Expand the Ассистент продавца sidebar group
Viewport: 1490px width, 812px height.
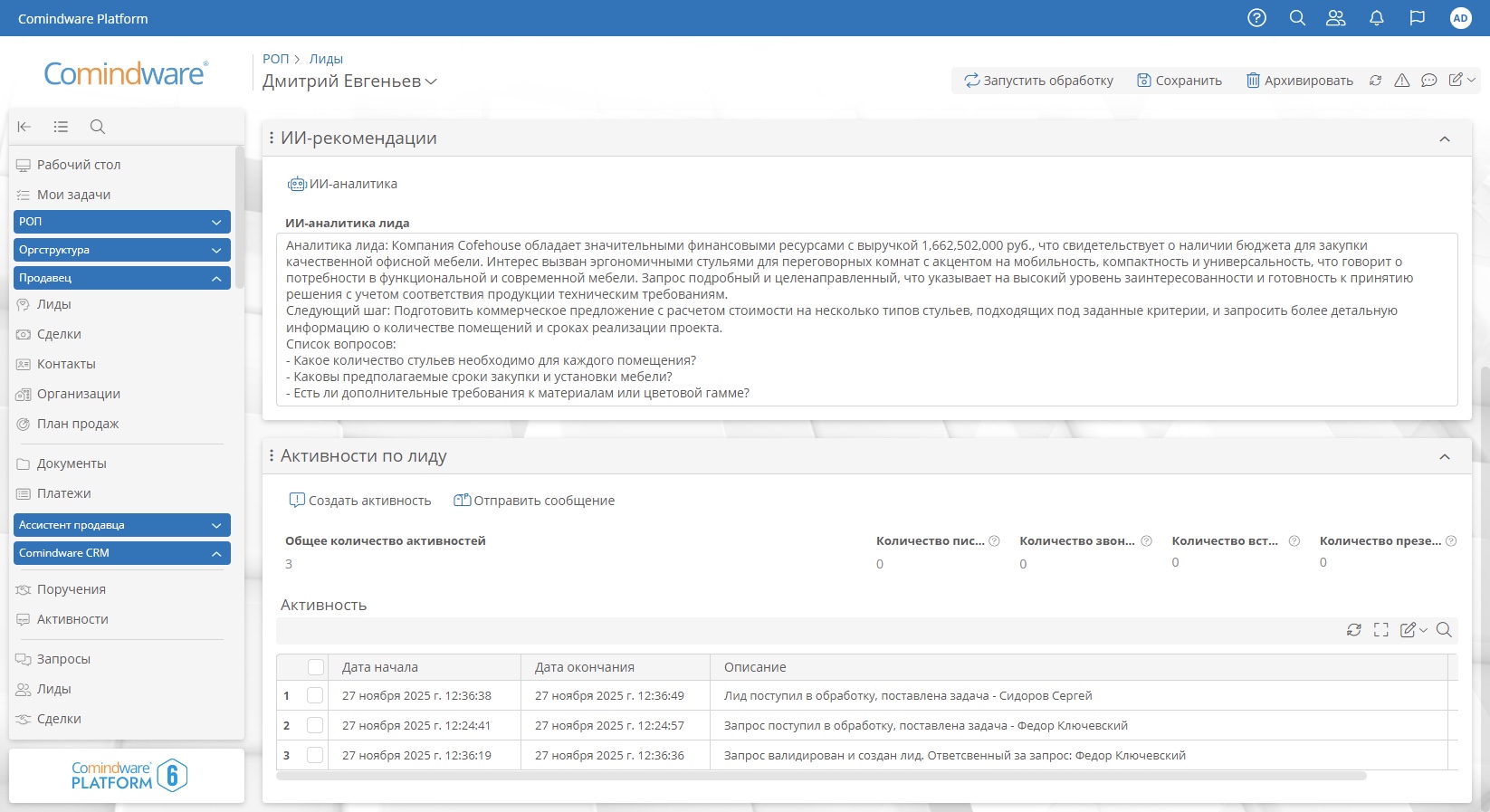122,525
